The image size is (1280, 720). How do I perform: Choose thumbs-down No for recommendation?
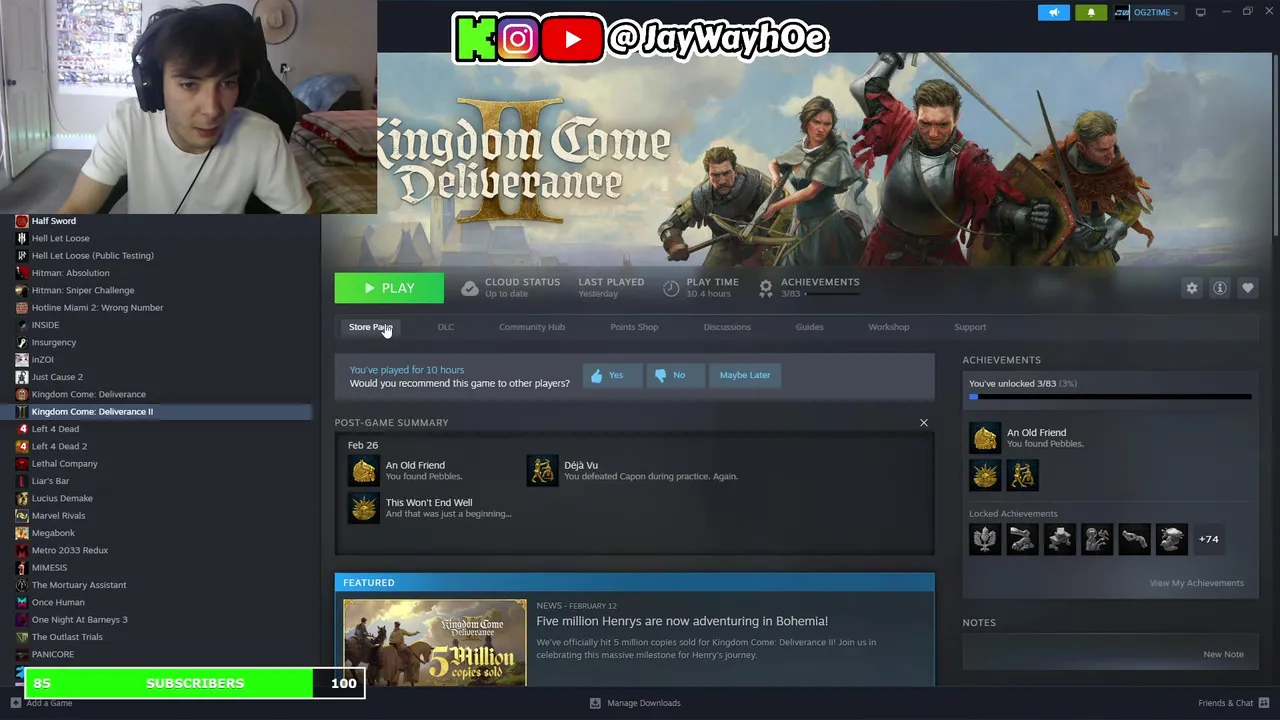(x=675, y=375)
